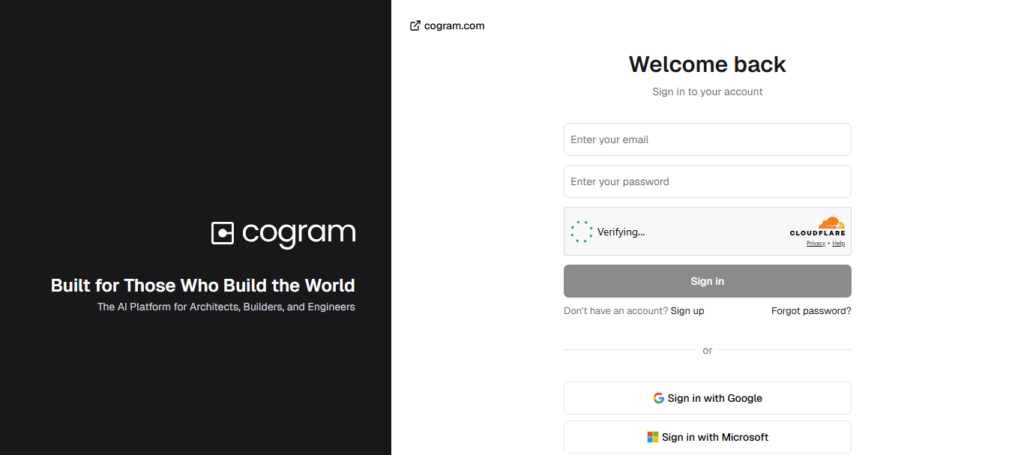Viewport: 1024px width, 455px height.
Task: Focus the Enter your password field
Action: [707, 182]
